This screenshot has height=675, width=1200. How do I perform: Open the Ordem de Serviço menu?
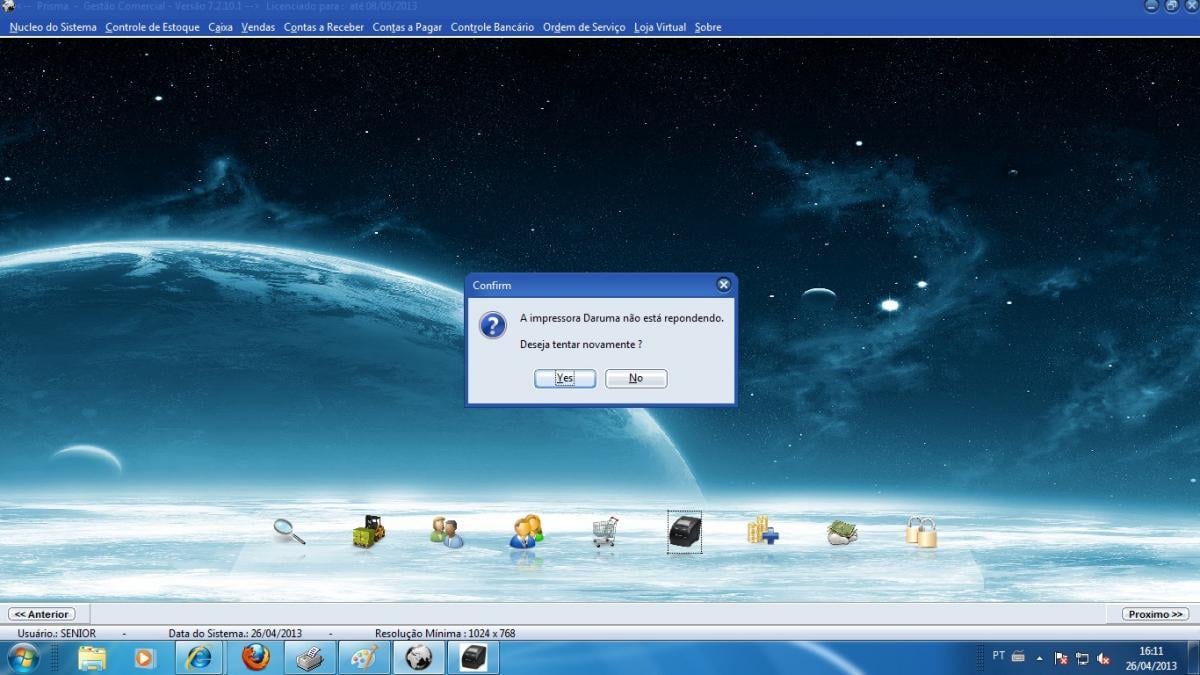point(584,27)
